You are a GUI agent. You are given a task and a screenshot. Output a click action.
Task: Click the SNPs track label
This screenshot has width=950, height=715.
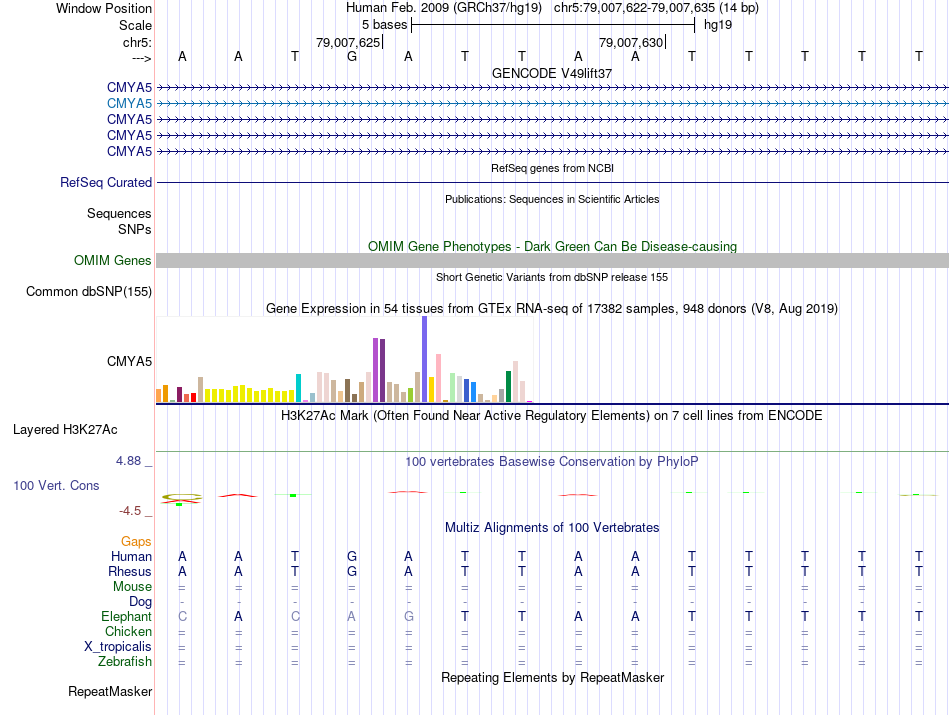tap(135, 230)
